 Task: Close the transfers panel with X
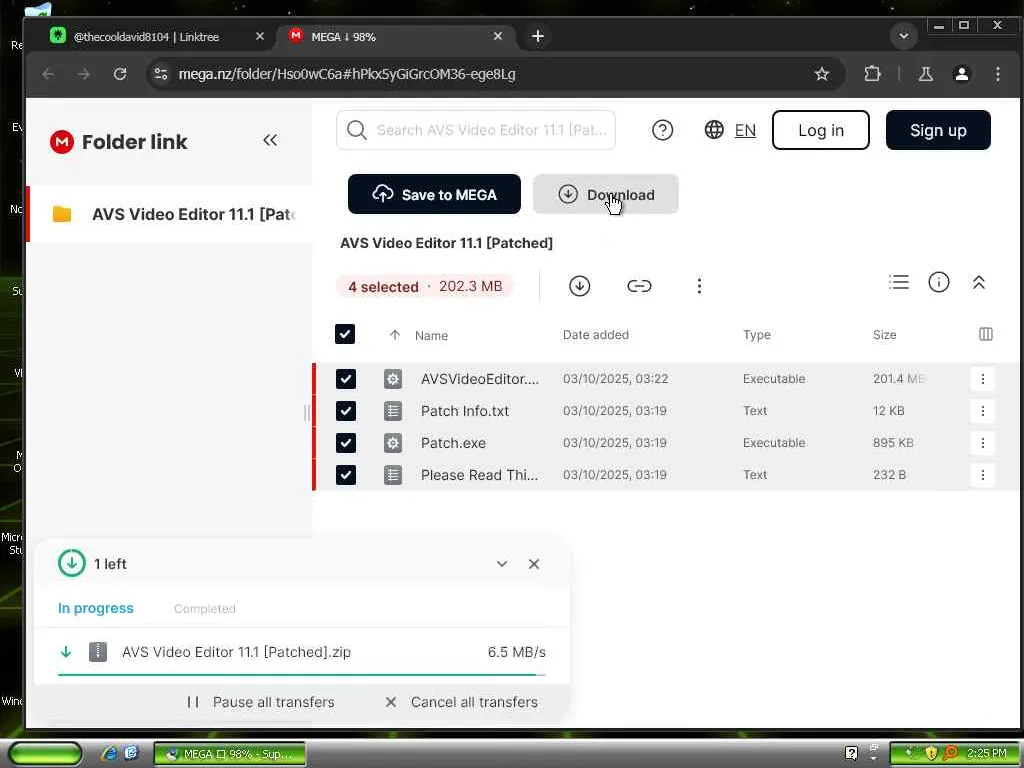click(534, 564)
